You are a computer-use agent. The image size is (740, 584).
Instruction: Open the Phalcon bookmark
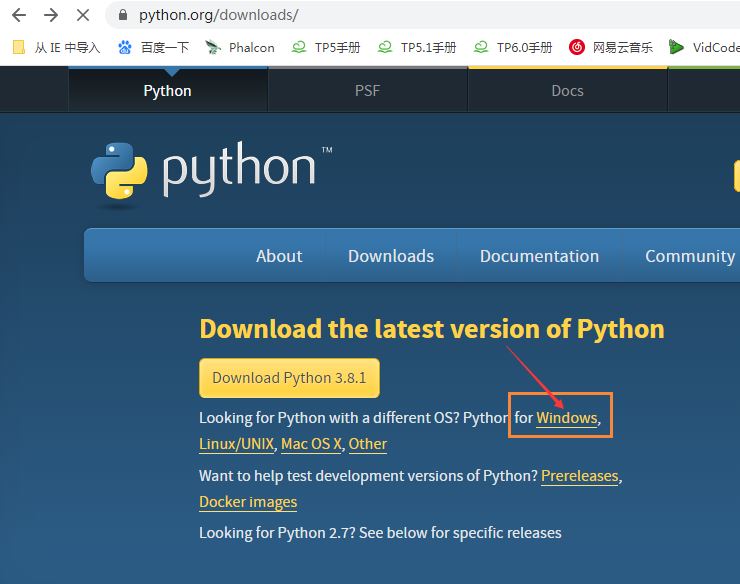(x=240, y=47)
